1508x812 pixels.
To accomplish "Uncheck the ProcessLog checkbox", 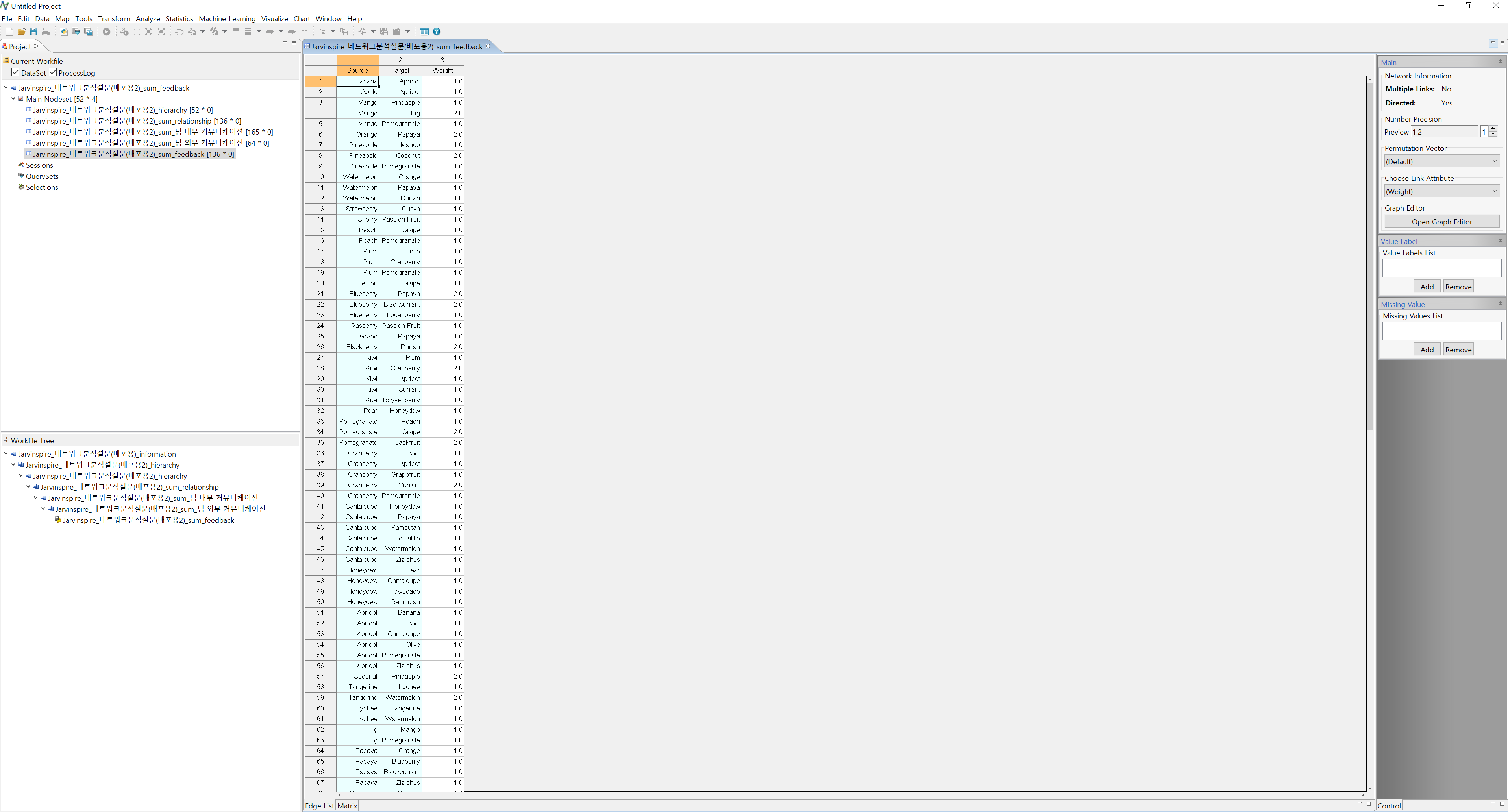I will coord(53,72).
